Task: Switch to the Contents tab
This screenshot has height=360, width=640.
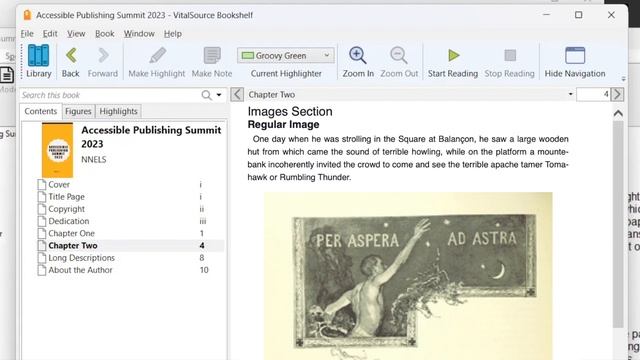Action: (40, 111)
